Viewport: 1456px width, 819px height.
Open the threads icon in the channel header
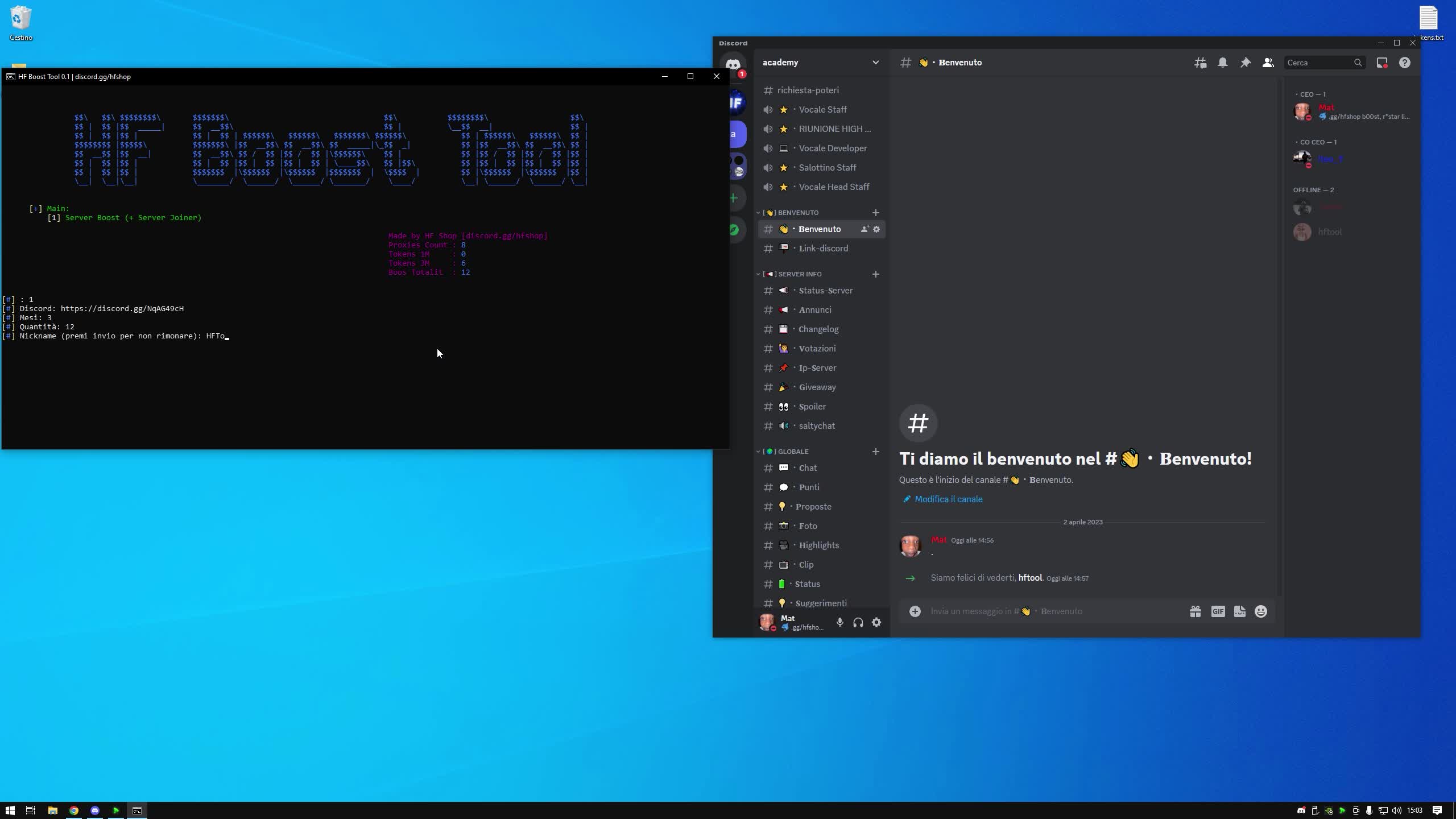(1200, 63)
